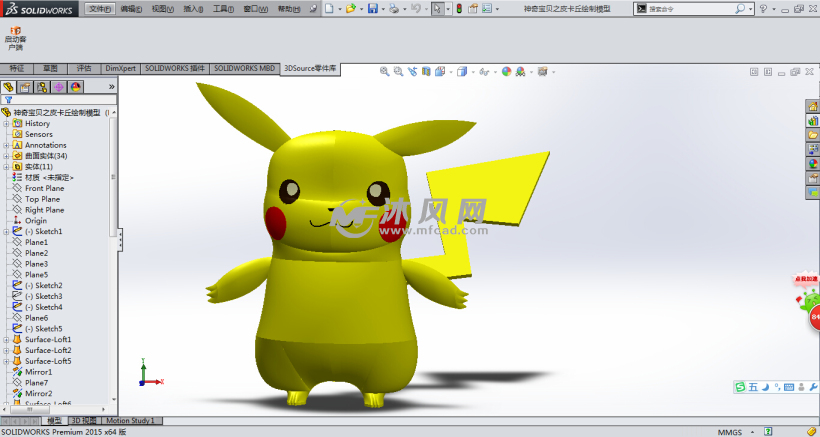The image size is (820, 437).
Task: Open the PropertyManager tab icon
Action: (25, 87)
